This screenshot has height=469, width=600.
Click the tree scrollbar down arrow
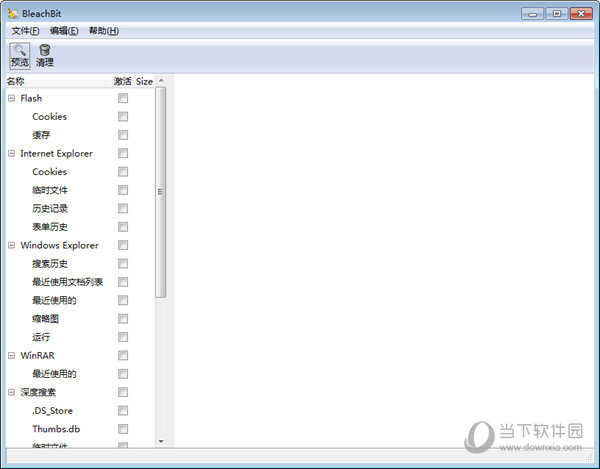[161, 441]
